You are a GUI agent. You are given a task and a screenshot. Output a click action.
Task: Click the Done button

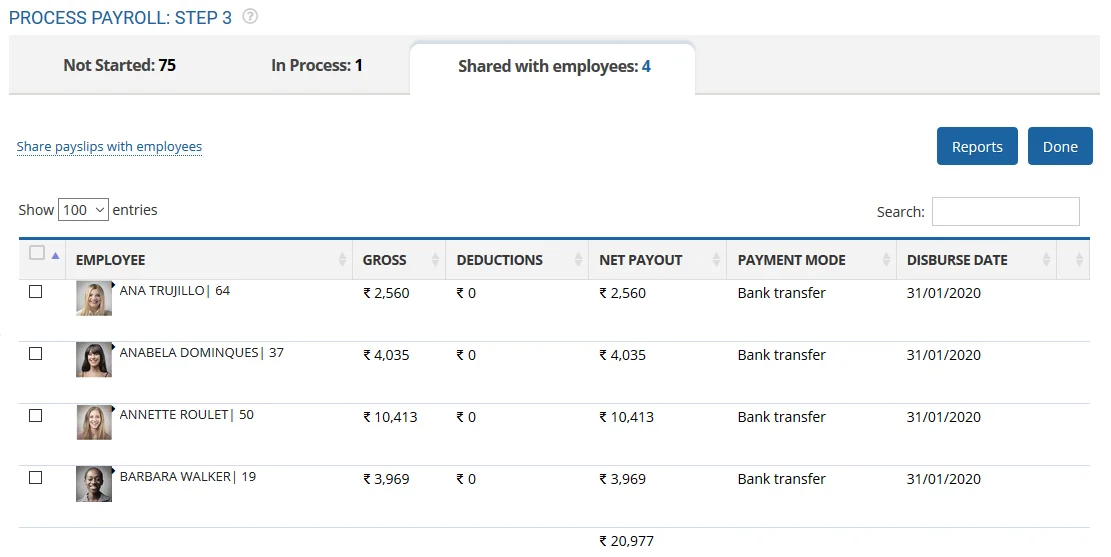coord(1060,147)
